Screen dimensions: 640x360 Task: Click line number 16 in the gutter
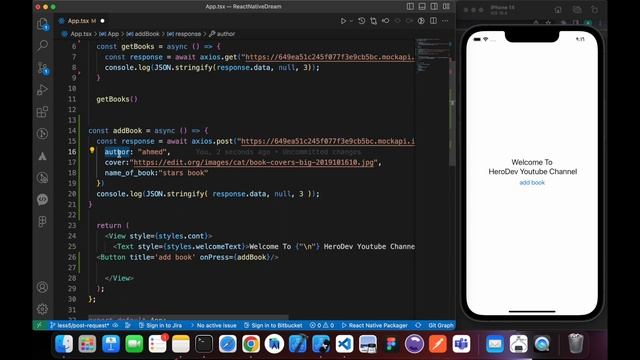pos(72,152)
